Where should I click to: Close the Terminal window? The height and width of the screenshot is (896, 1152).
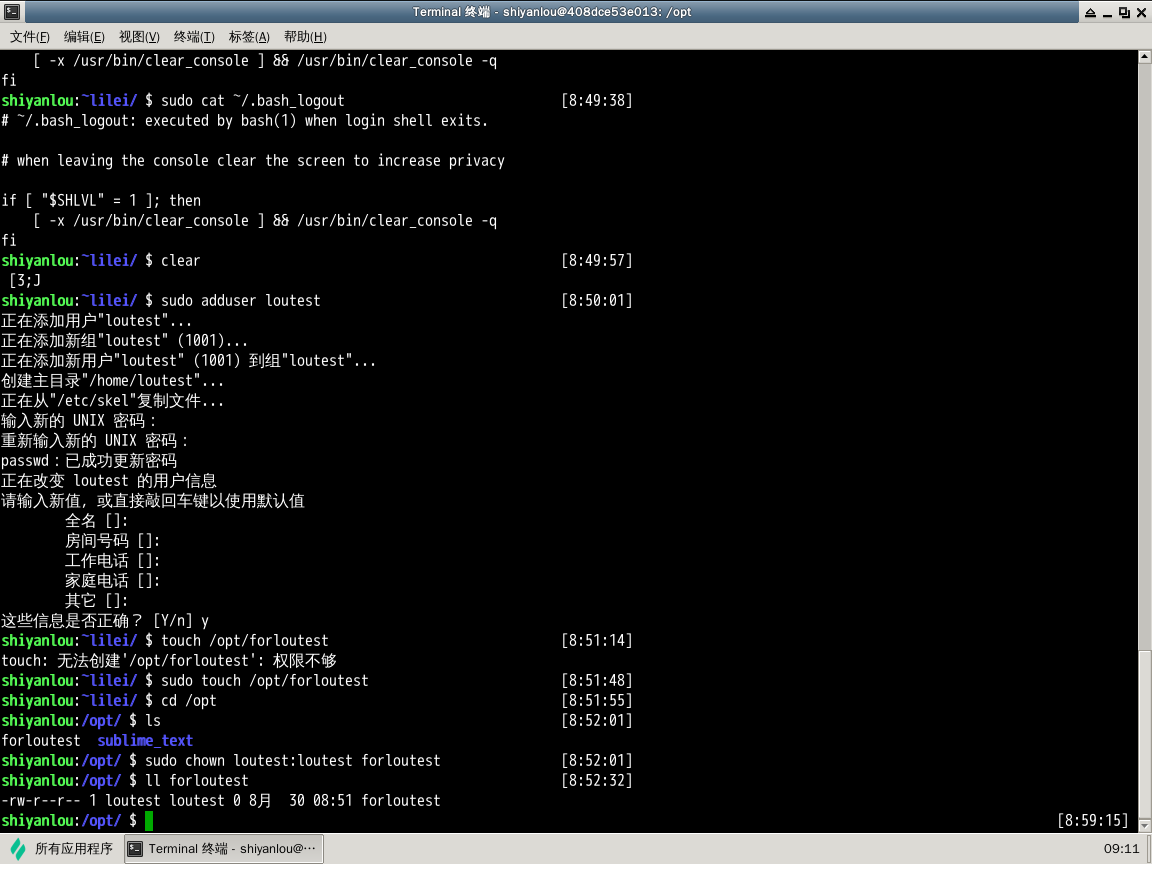tap(1141, 12)
